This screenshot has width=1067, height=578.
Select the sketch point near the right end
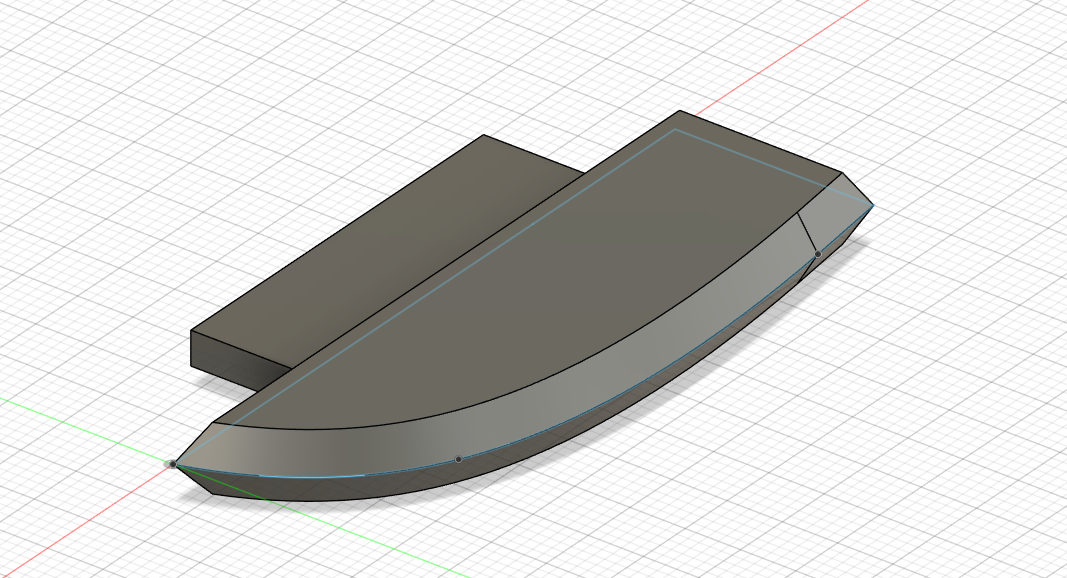pos(818,254)
